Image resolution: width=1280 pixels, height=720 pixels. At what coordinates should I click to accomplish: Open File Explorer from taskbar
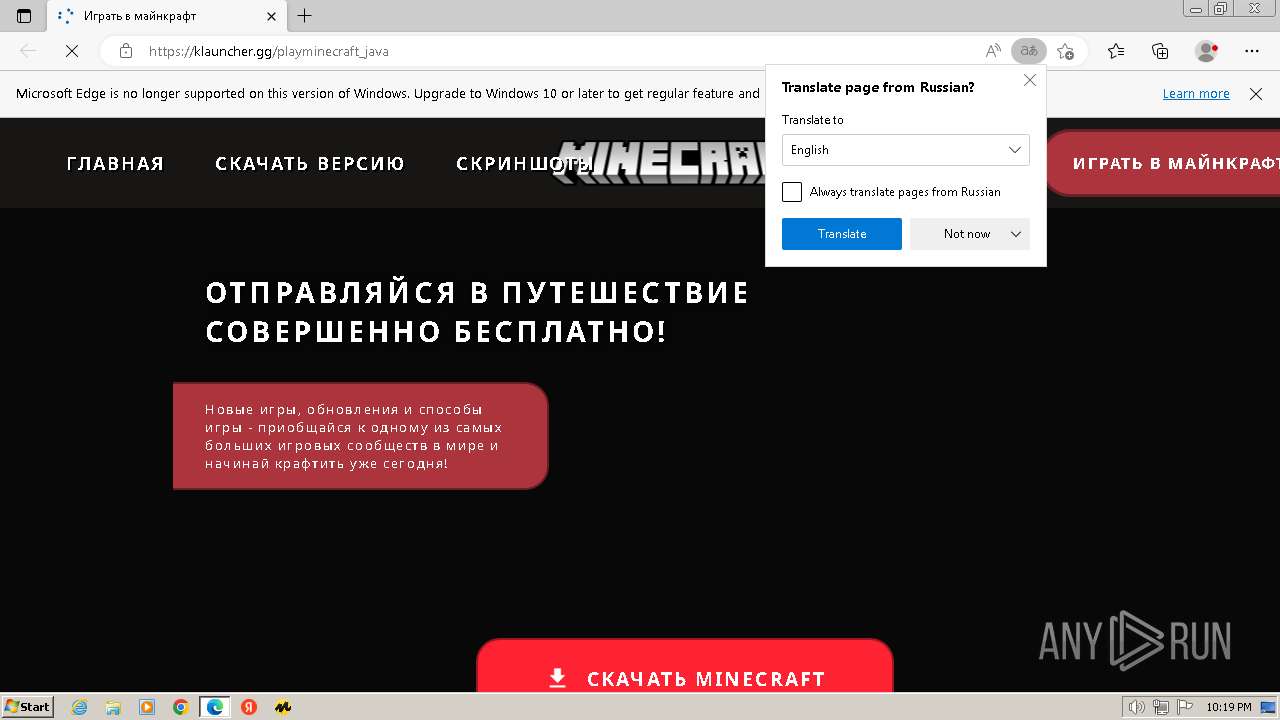113,707
